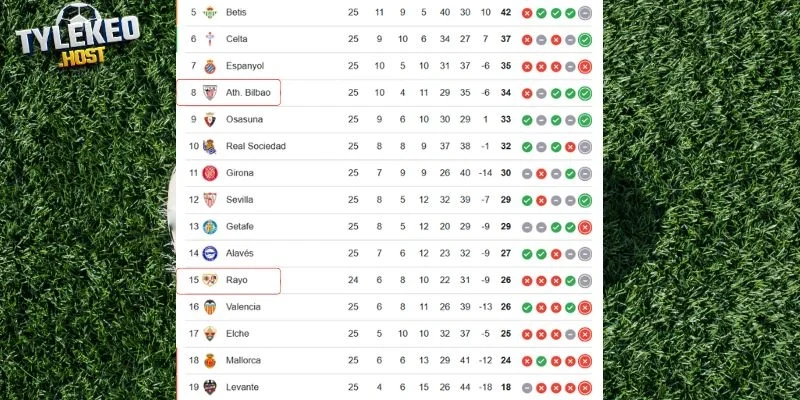Screen dimensions: 800x400
Task: Open the Rayo team link
Action: (237, 280)
